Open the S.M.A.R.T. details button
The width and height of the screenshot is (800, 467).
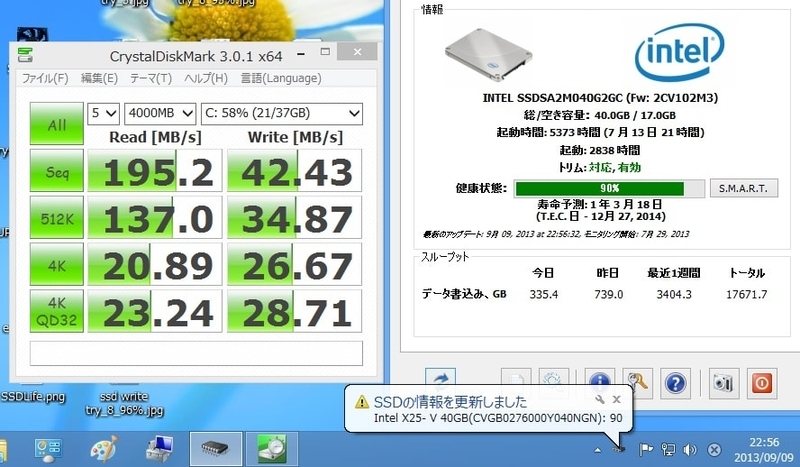click(744, 188)
